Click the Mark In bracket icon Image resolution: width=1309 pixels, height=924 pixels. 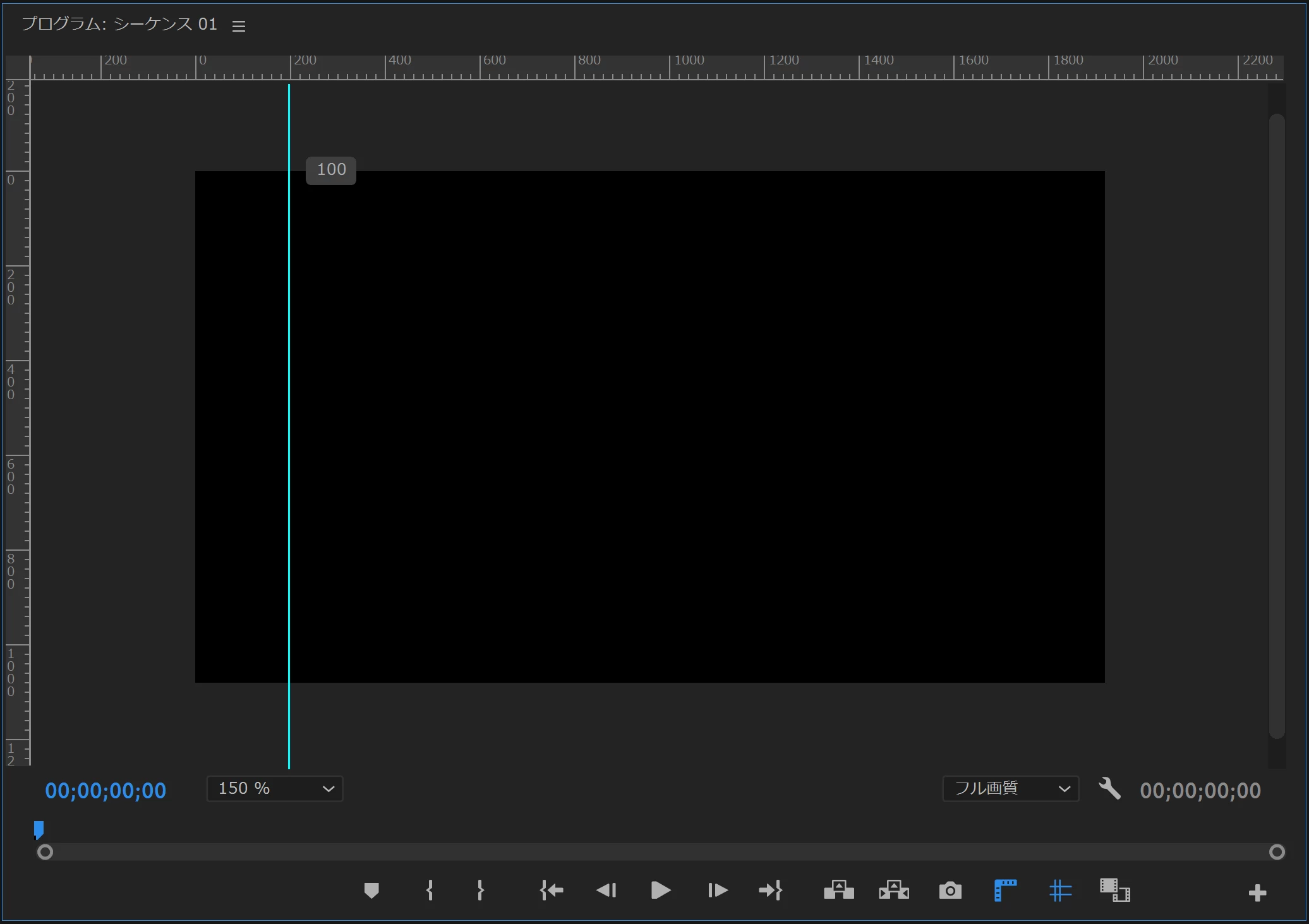click(x=430, y=891)
